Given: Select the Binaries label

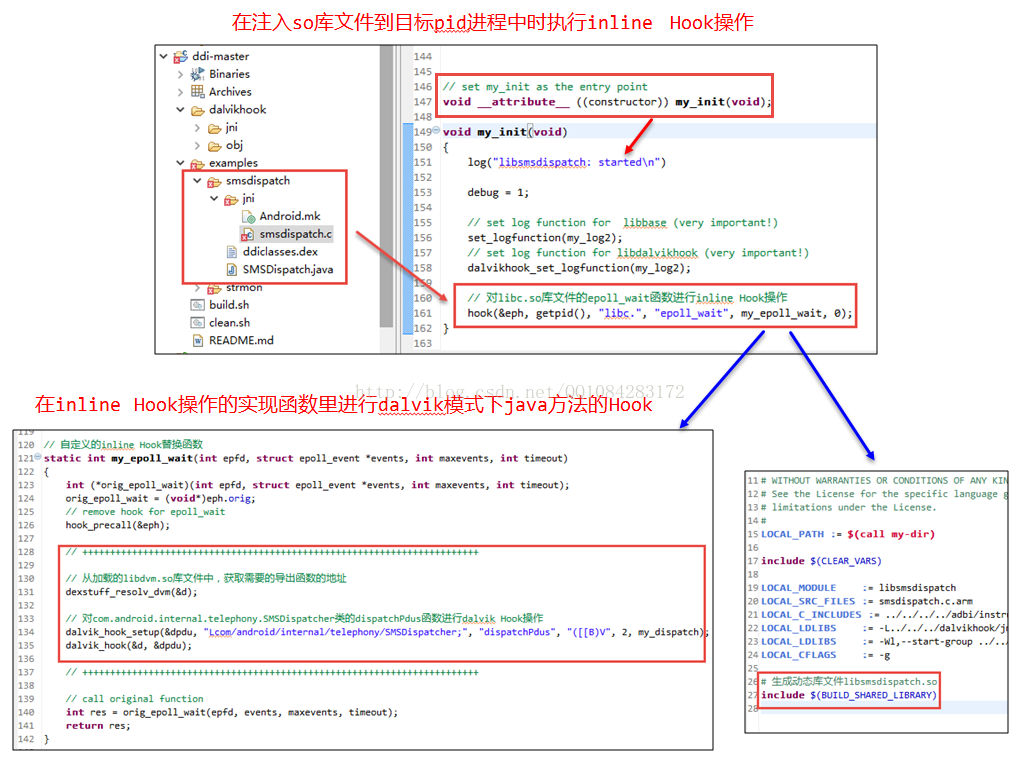Looking at the screenshot, I should pos(229,74).
